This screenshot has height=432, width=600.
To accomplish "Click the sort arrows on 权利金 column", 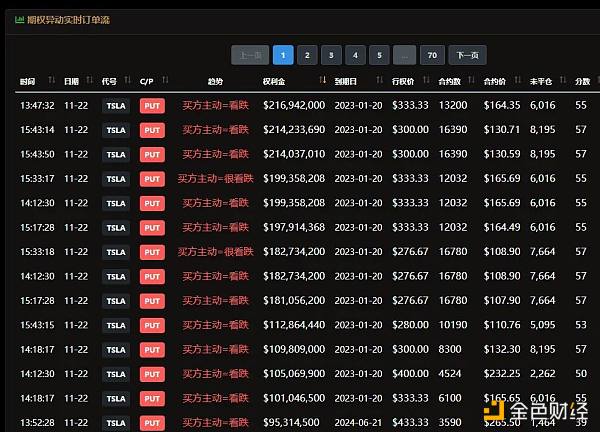I will tap(322, 80).
